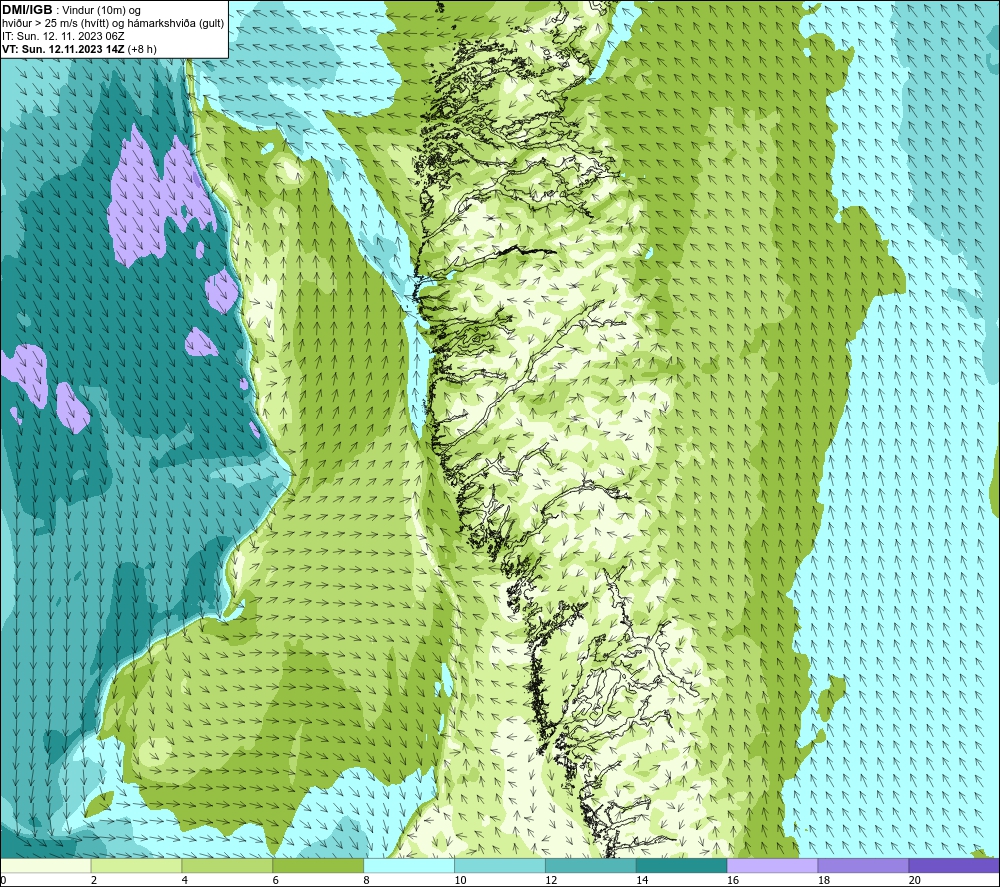Click the 12–14 m/s teal swatch

pyautogui.click(x=591, y=865)
